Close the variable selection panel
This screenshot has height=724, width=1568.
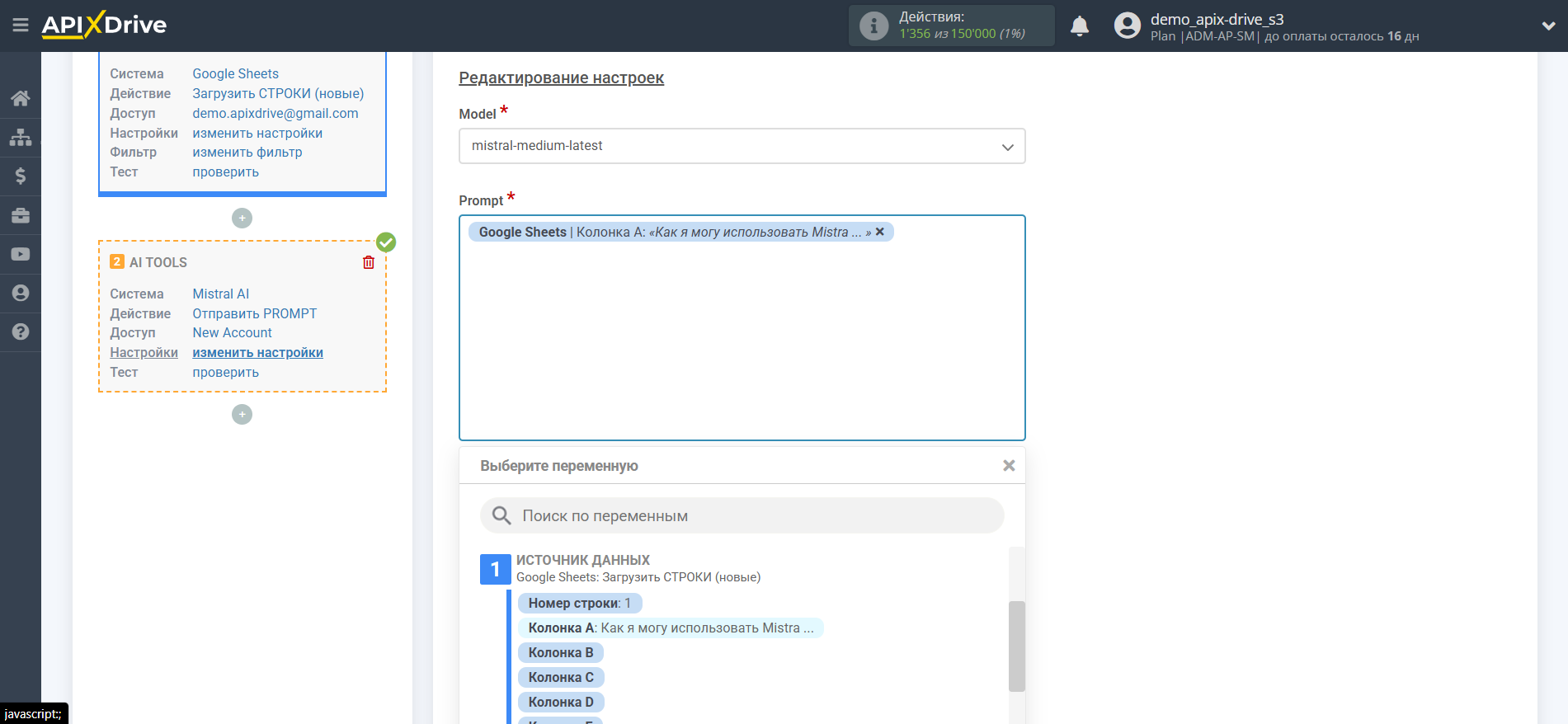pyautogui.click(x=1009, y=466)
